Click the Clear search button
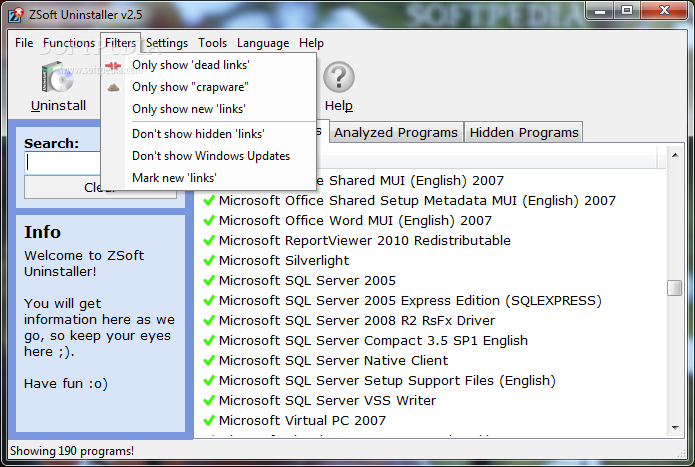695x467 pixels. pyautogui.click(x=100, y=187)
